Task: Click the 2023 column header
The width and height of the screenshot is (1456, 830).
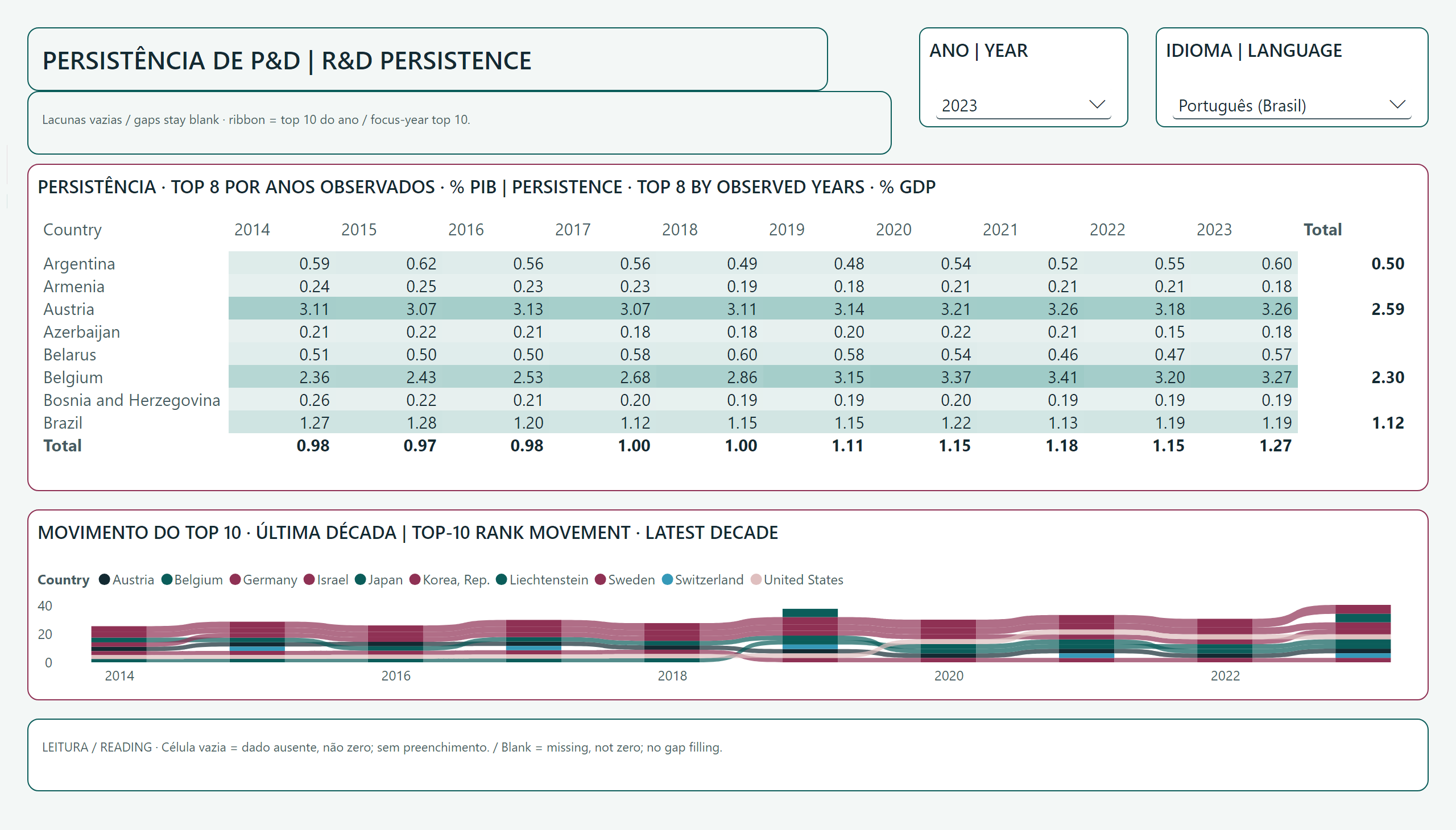Action: coord(1214,230)
